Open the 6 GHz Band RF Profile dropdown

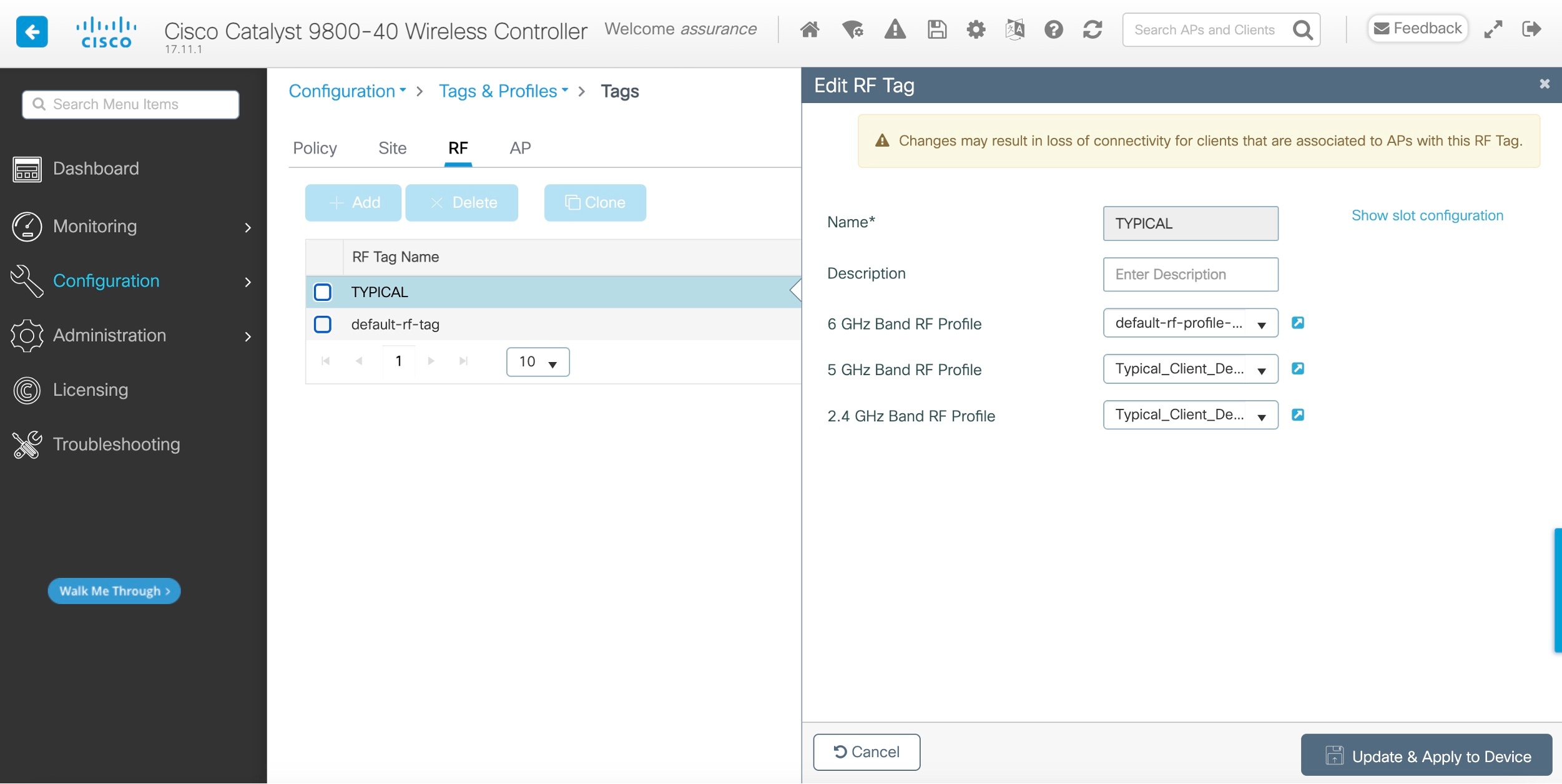1190,323
